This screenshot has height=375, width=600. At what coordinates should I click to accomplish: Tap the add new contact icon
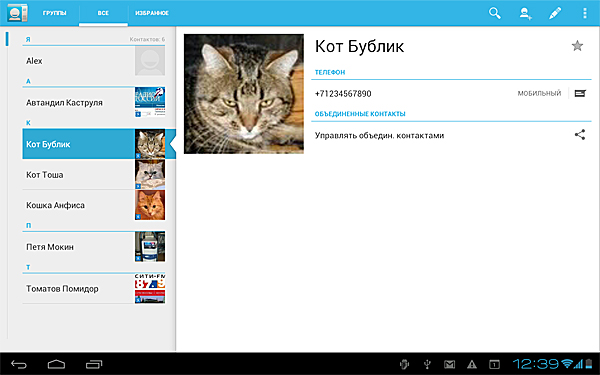(525, 13)
